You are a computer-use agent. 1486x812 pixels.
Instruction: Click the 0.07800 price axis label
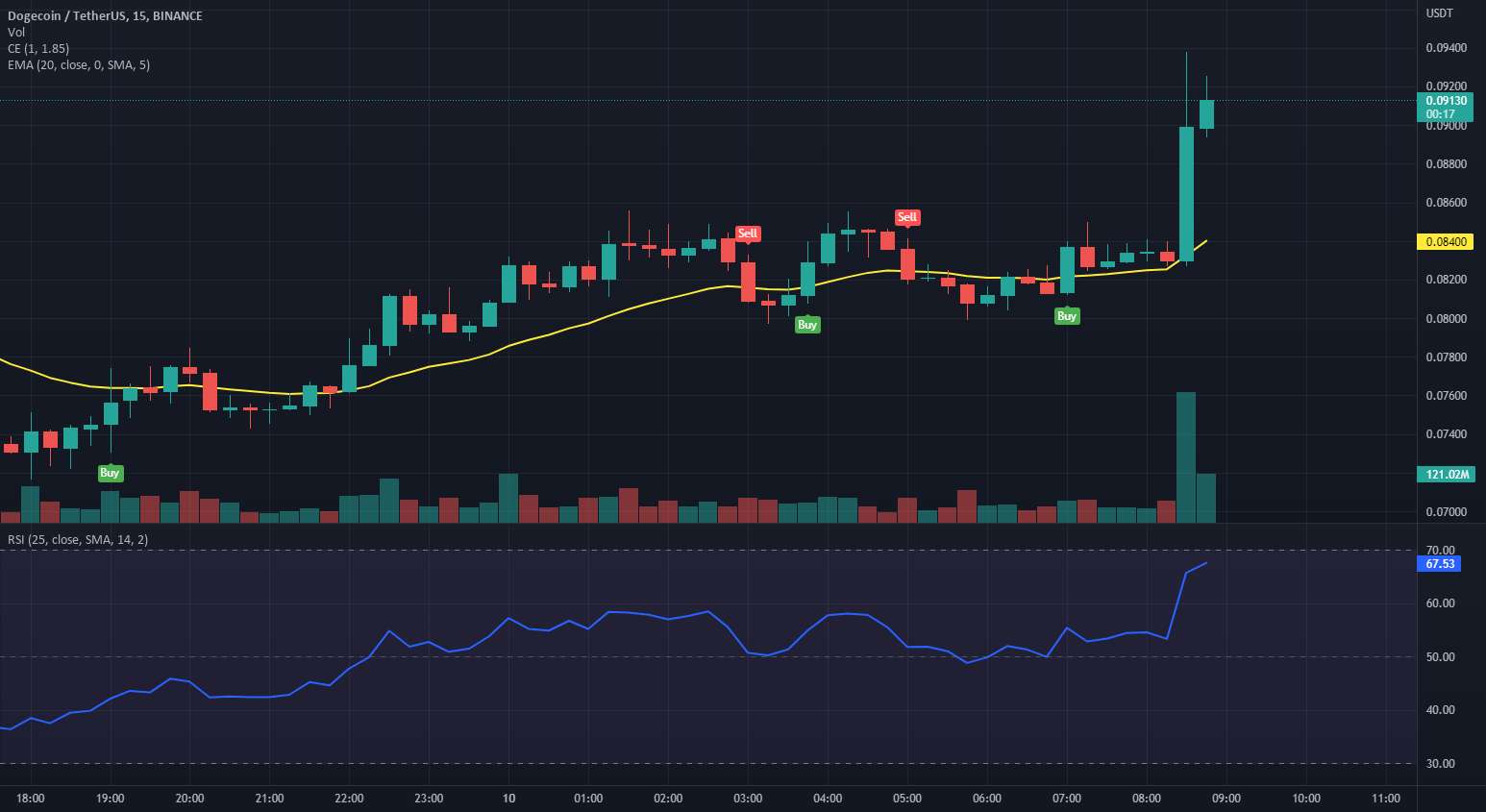click(1446, 357)
